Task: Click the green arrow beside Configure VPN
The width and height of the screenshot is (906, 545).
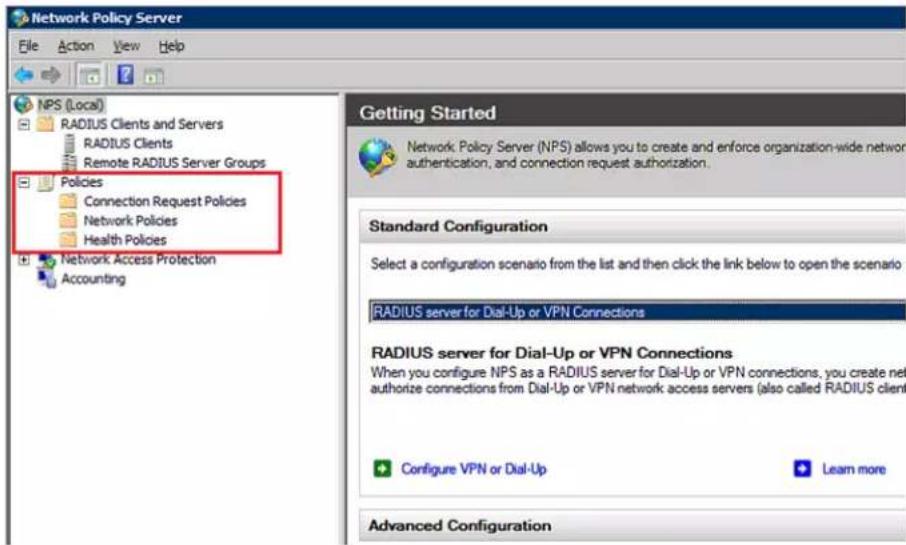Action: click(x=382, y=468)
